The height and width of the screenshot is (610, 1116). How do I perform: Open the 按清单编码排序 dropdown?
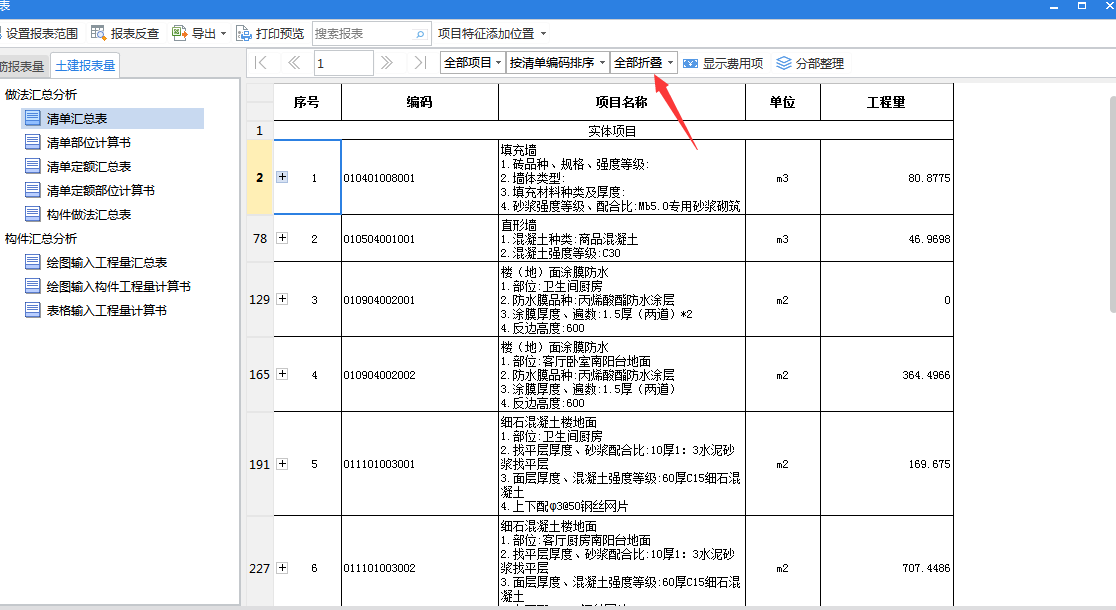(558, 63)
